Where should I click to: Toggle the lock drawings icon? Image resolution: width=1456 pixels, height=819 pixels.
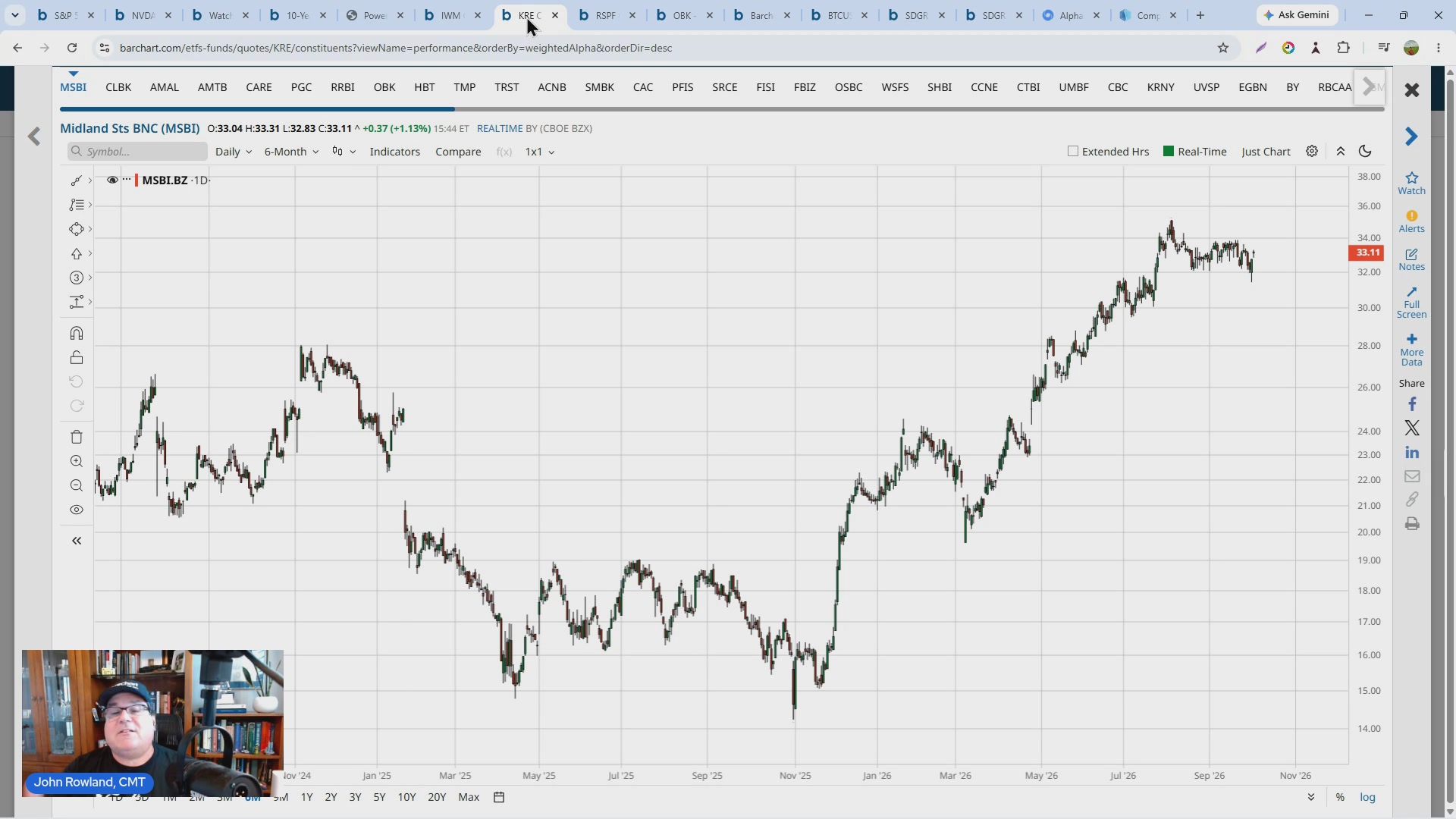click(76, 357)
